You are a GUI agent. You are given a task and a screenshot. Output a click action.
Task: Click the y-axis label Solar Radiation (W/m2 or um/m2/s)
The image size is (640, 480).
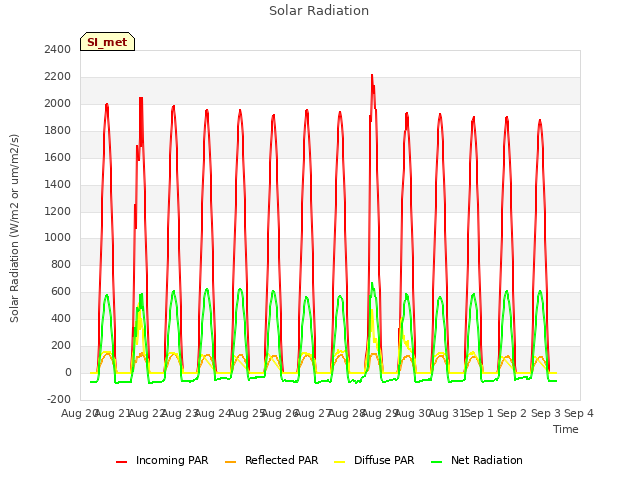14,228
